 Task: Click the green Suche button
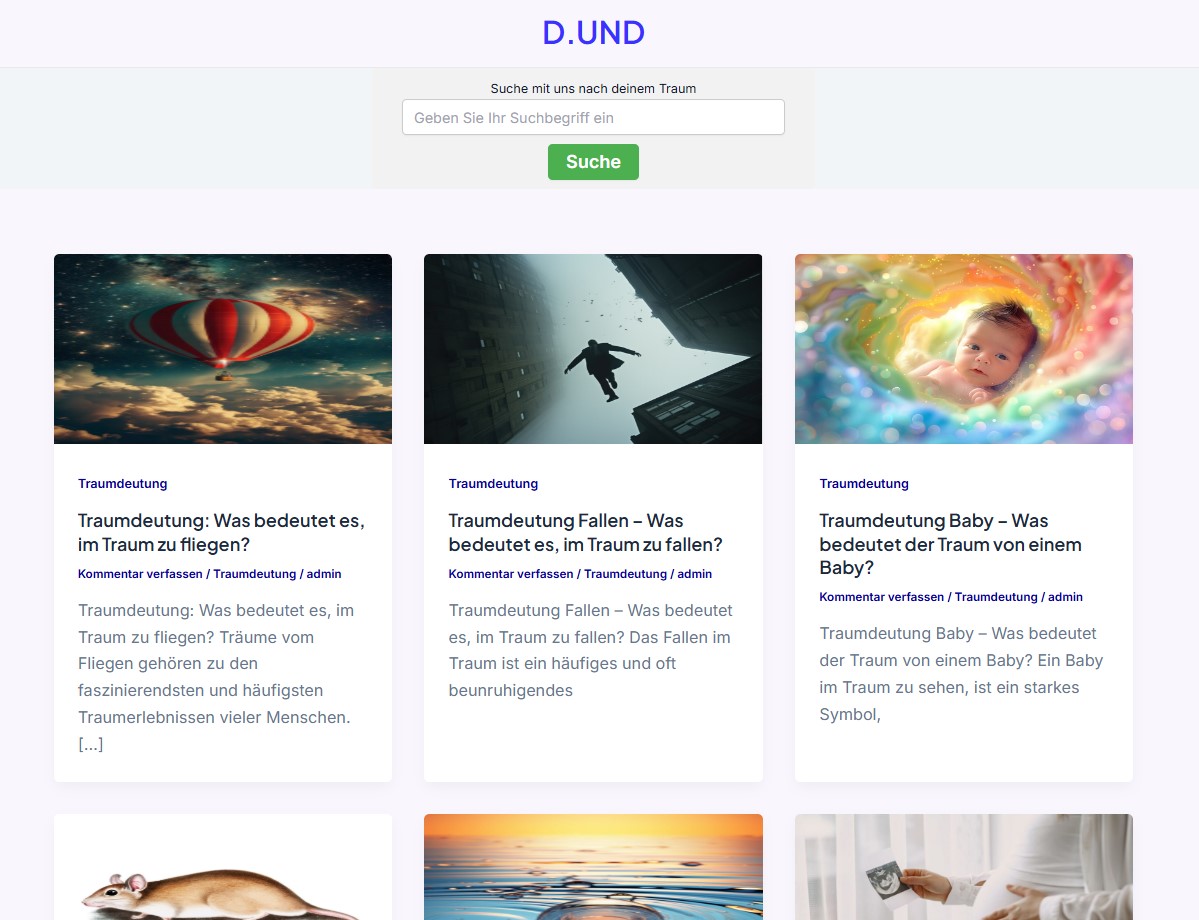pyautogui.click(x=593, y=162)
